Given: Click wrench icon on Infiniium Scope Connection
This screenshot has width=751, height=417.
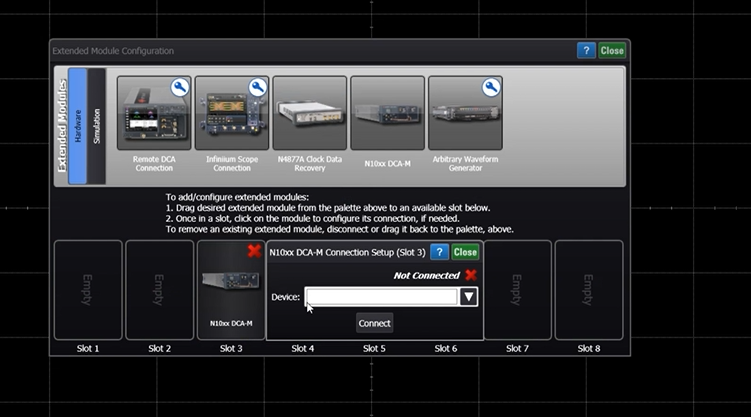Looking at the screenshot, I should [x=258, y=87].
